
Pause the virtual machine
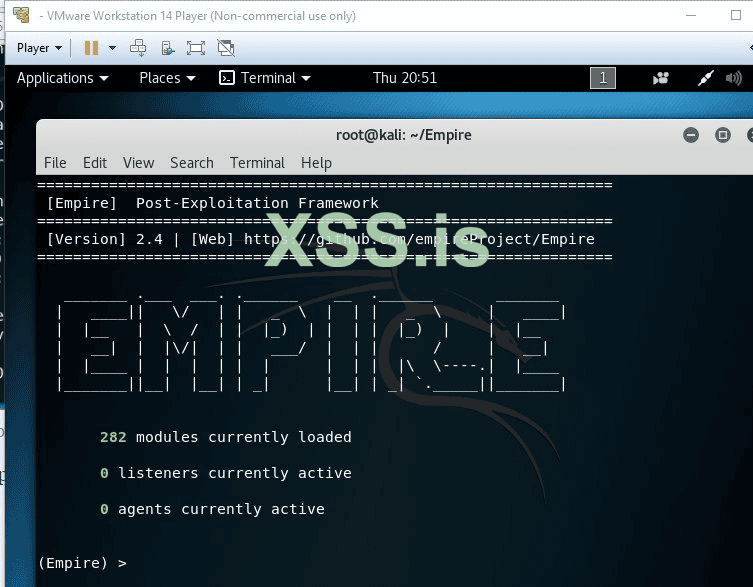[91, 48]
